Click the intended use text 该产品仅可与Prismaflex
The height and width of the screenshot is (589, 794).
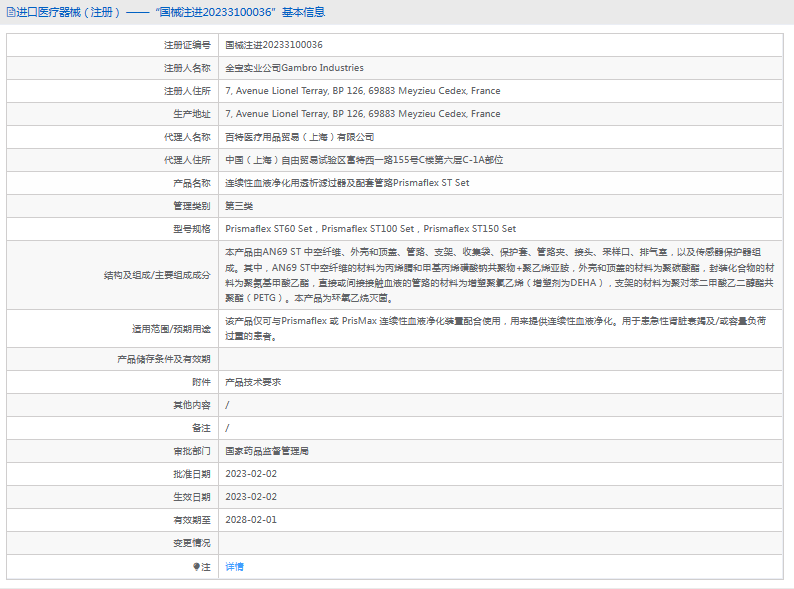pyautogui.click(x=496, y=329)
